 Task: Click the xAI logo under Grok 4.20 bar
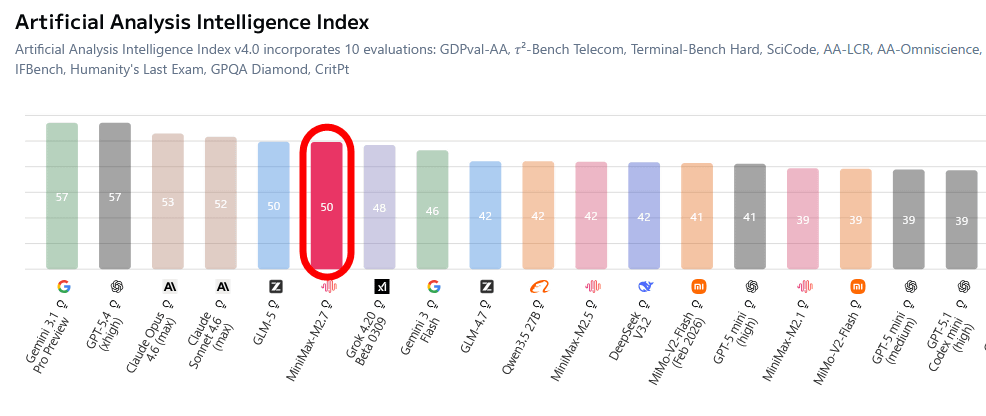381,286
